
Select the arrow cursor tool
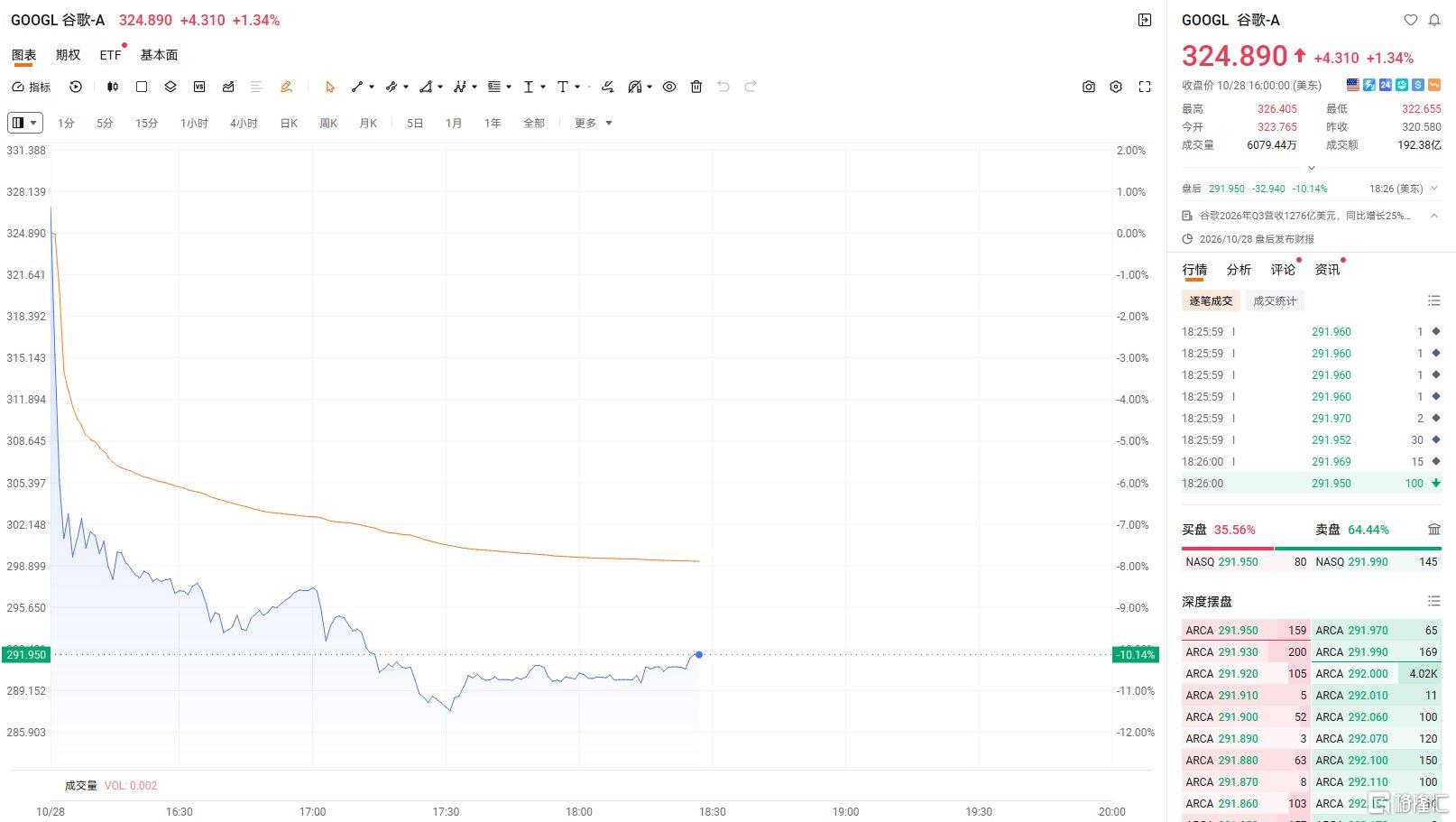coord(330,87)
